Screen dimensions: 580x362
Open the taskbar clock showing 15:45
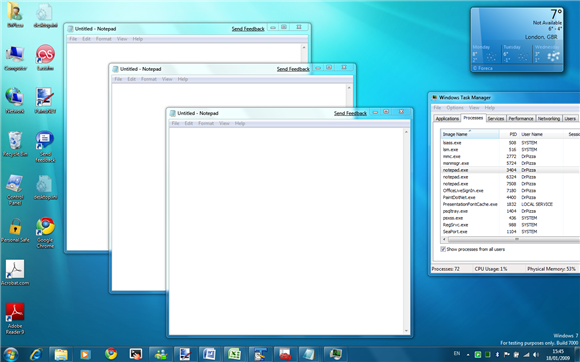[558, 355]
